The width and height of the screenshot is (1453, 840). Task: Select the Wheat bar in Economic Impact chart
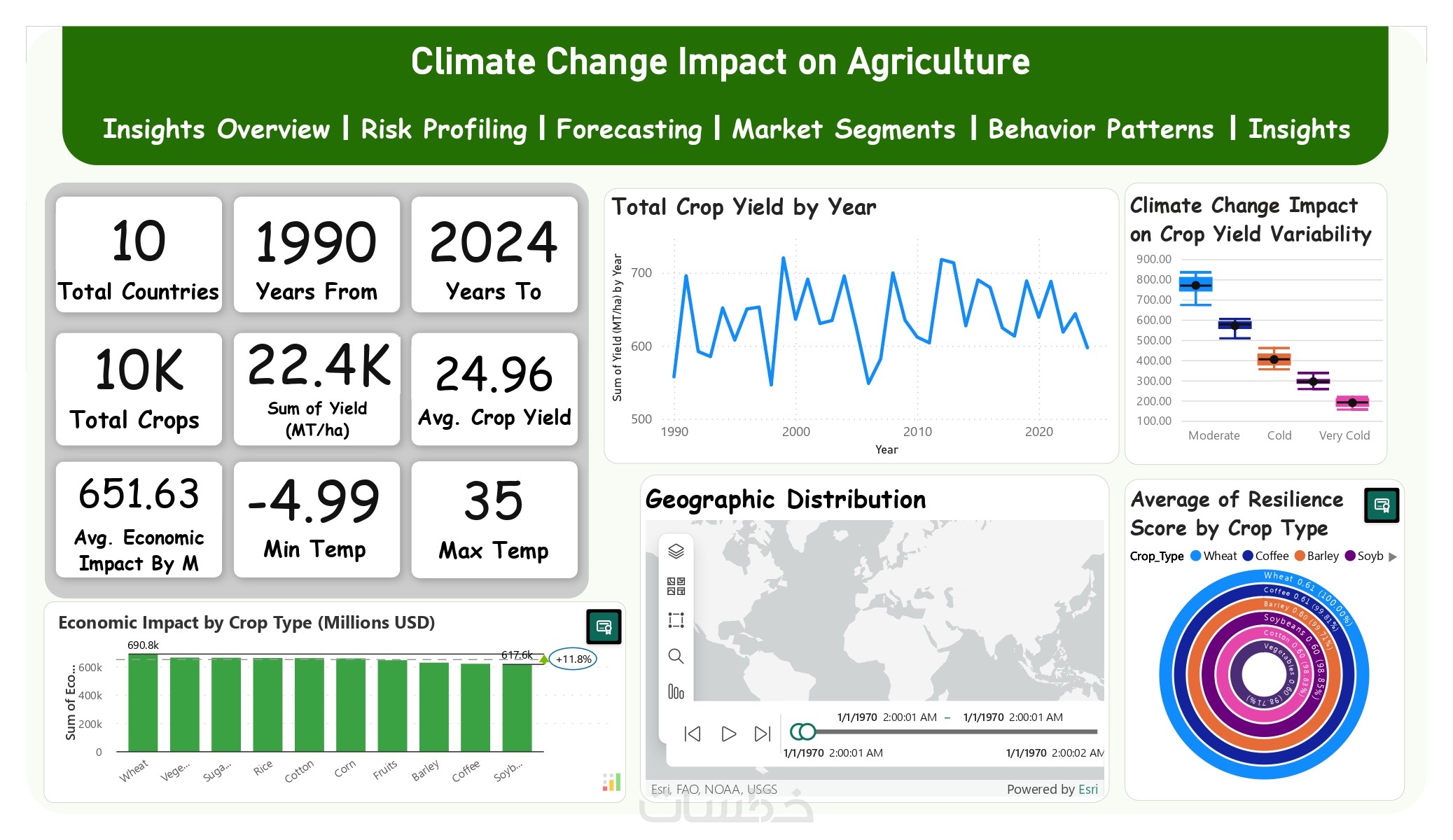[143, 703]
